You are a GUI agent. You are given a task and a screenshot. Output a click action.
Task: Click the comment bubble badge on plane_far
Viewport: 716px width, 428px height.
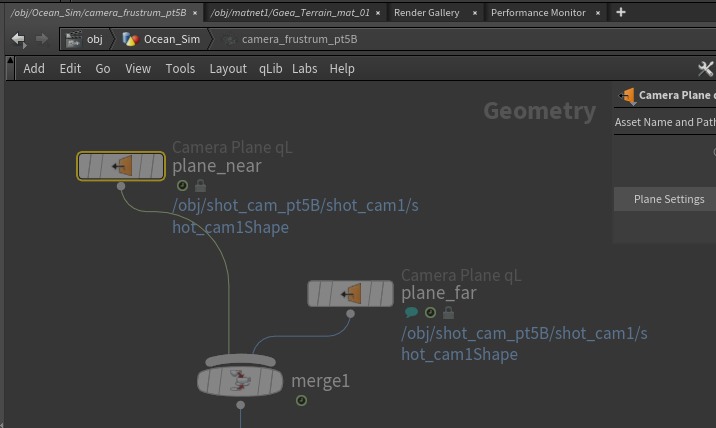[411, 313]
